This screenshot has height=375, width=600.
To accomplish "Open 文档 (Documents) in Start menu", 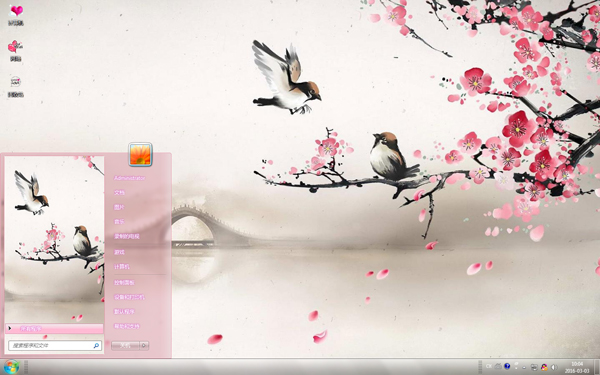I will point(119,192).
